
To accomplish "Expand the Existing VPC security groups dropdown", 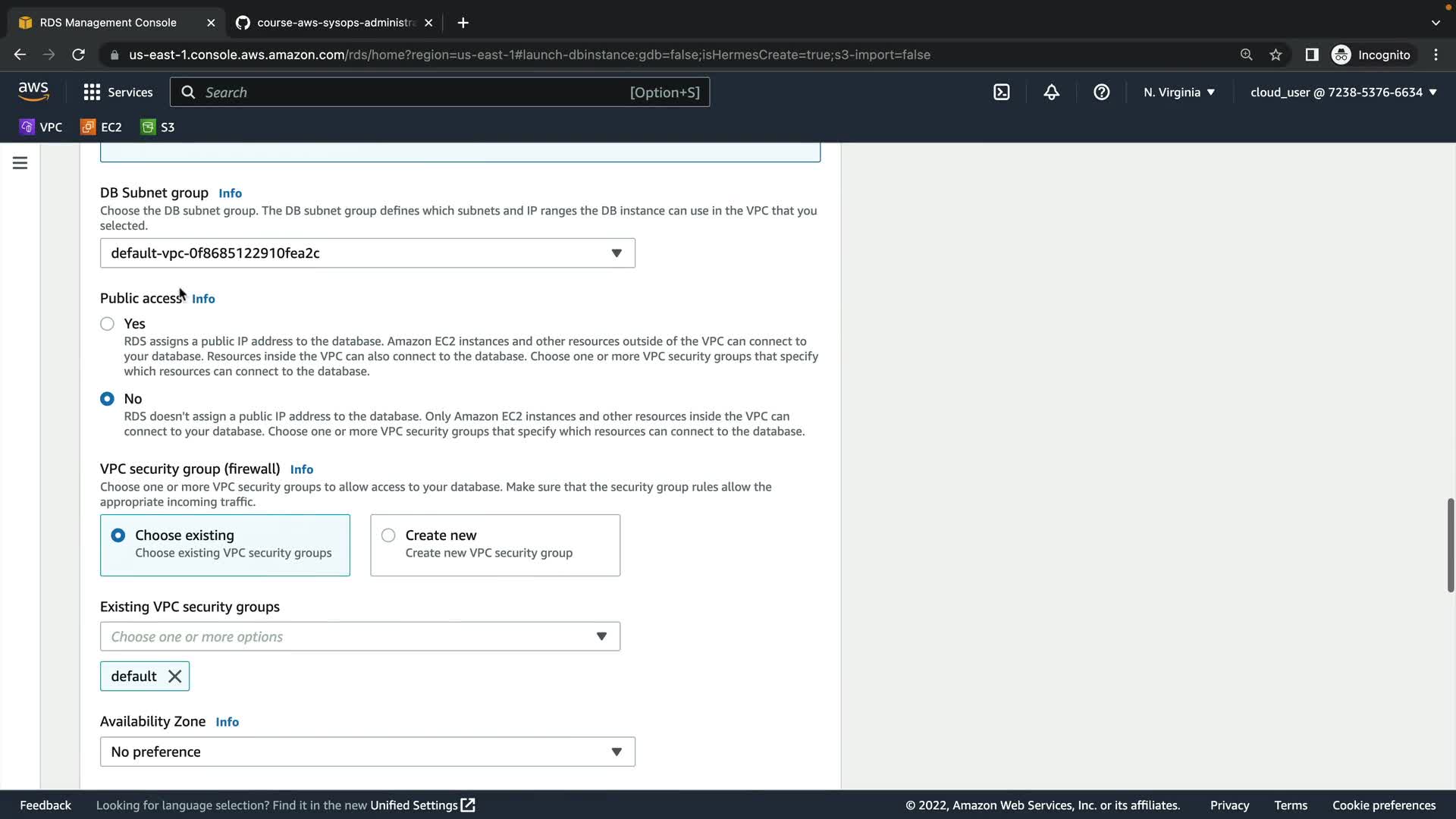I will (x=359, y=637).
